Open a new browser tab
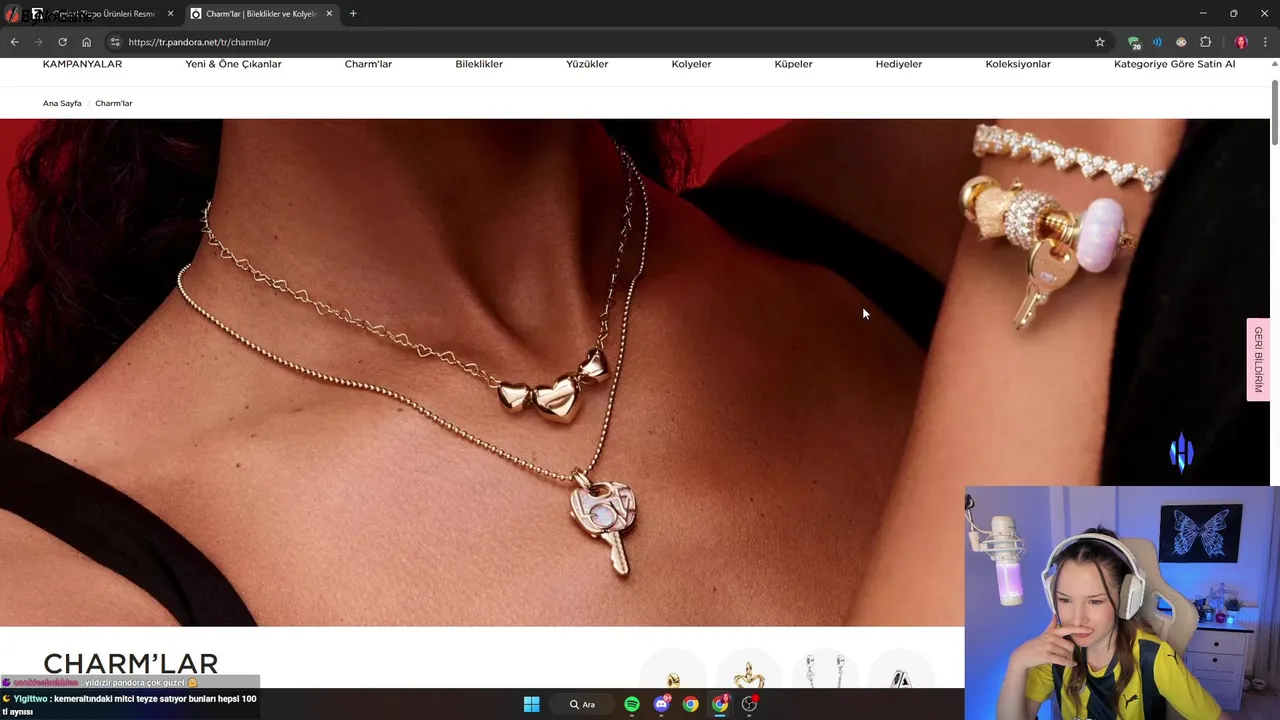Viewport: 1280px width, 720px height. pyautogui.click(x=353, y=14)
